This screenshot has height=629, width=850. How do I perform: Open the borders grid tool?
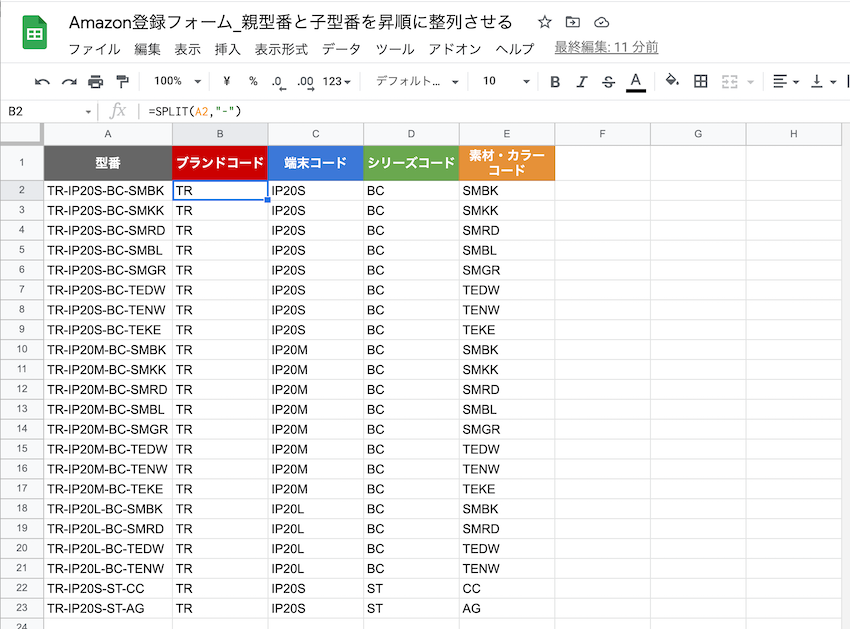(x=701, y=82)
